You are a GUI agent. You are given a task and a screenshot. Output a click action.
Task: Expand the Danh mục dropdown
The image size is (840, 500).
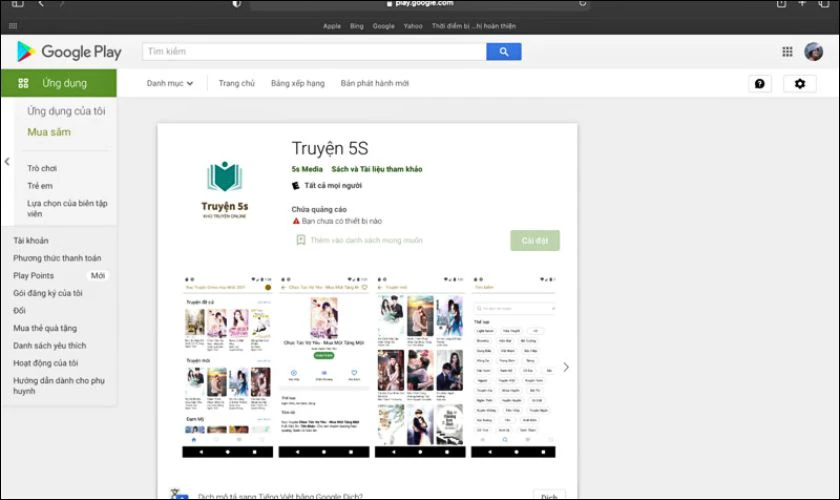170,83
